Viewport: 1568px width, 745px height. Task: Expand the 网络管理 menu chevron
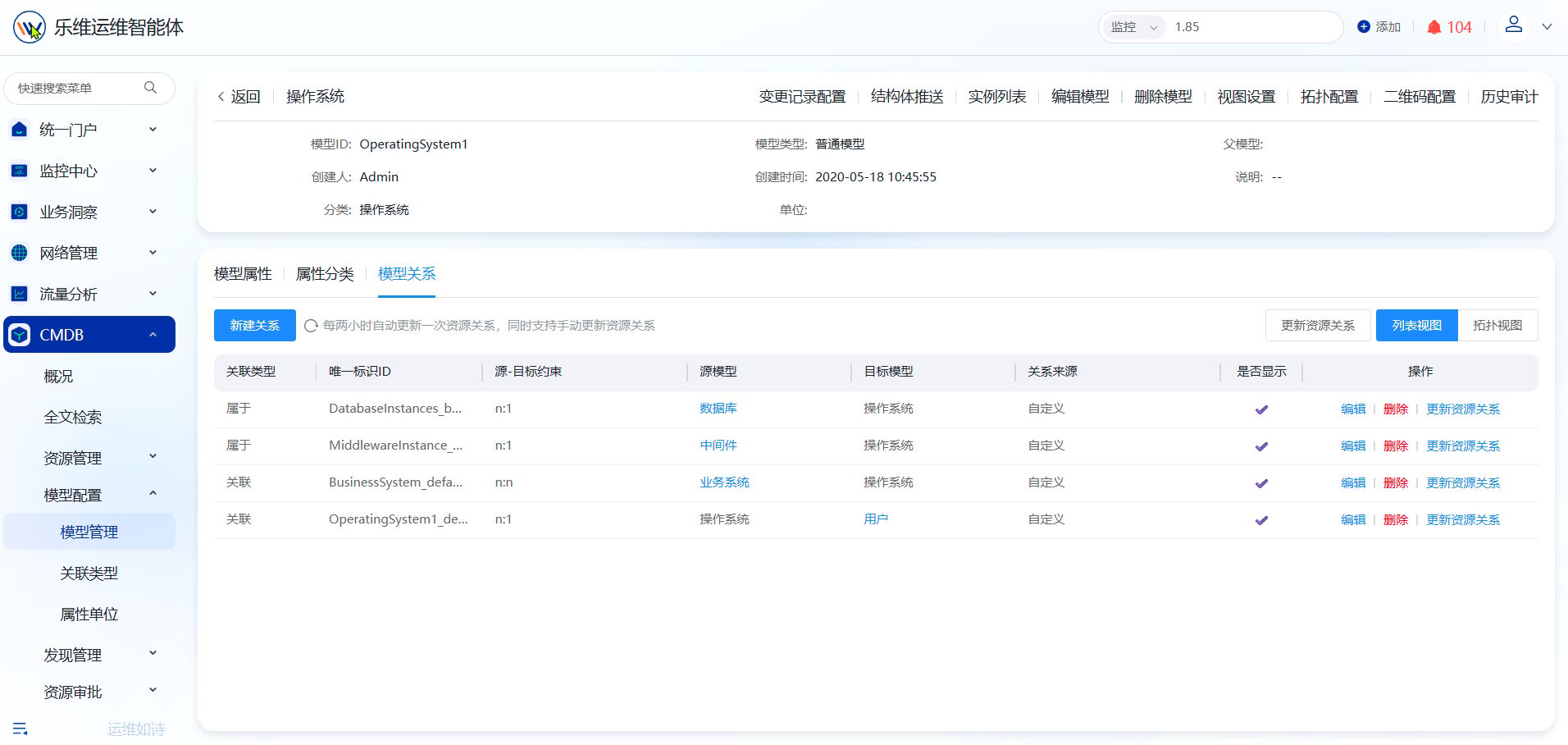coord(153,253)
